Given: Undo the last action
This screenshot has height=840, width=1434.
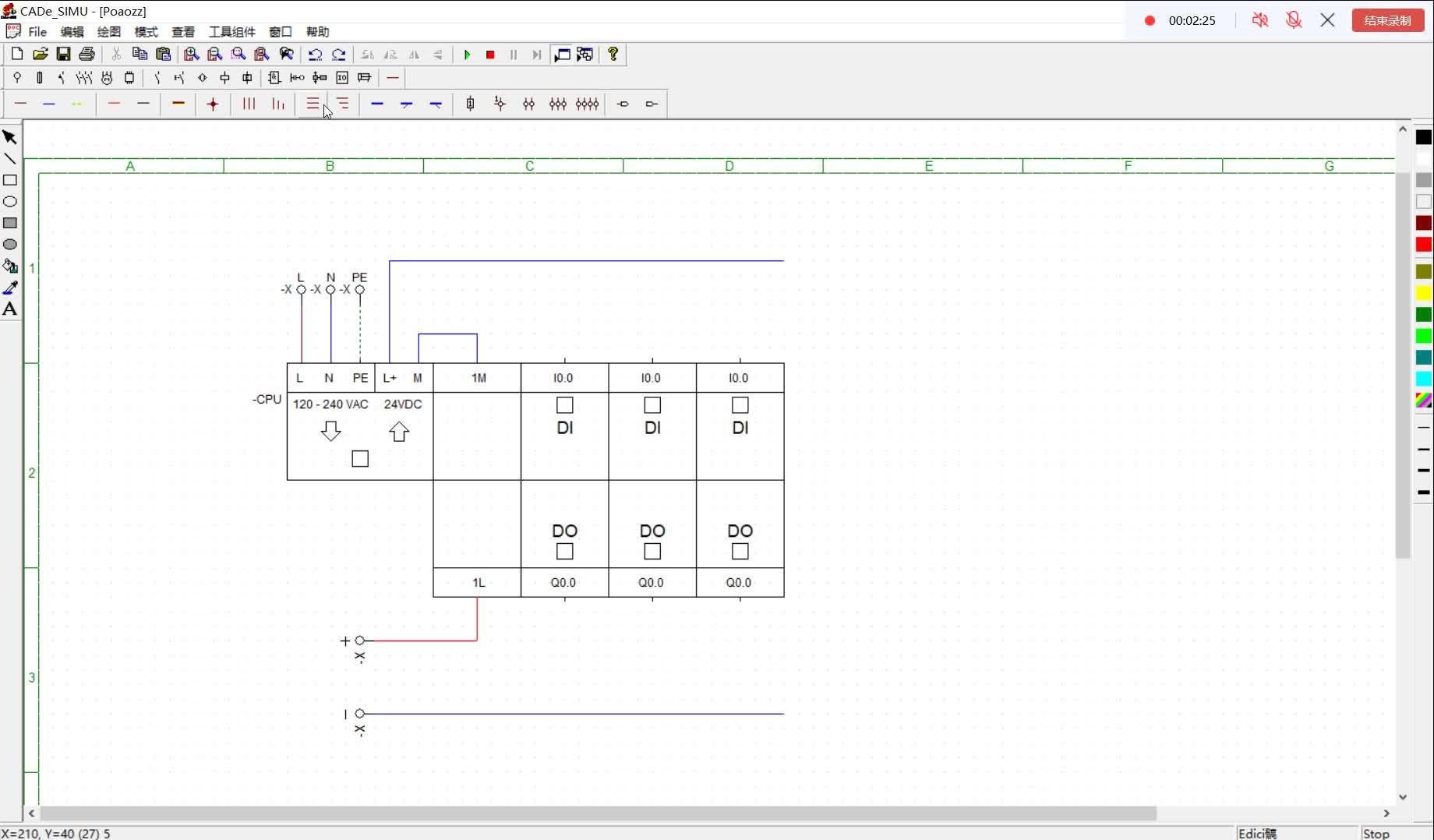Looking at the screenshot, I should click(x=315, y=54).
